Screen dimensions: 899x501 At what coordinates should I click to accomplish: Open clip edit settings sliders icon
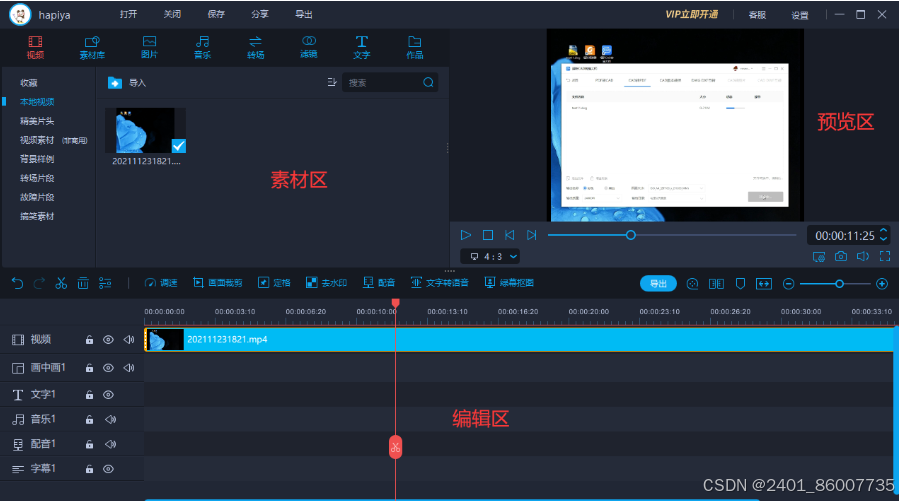click(x=105, y=283)
